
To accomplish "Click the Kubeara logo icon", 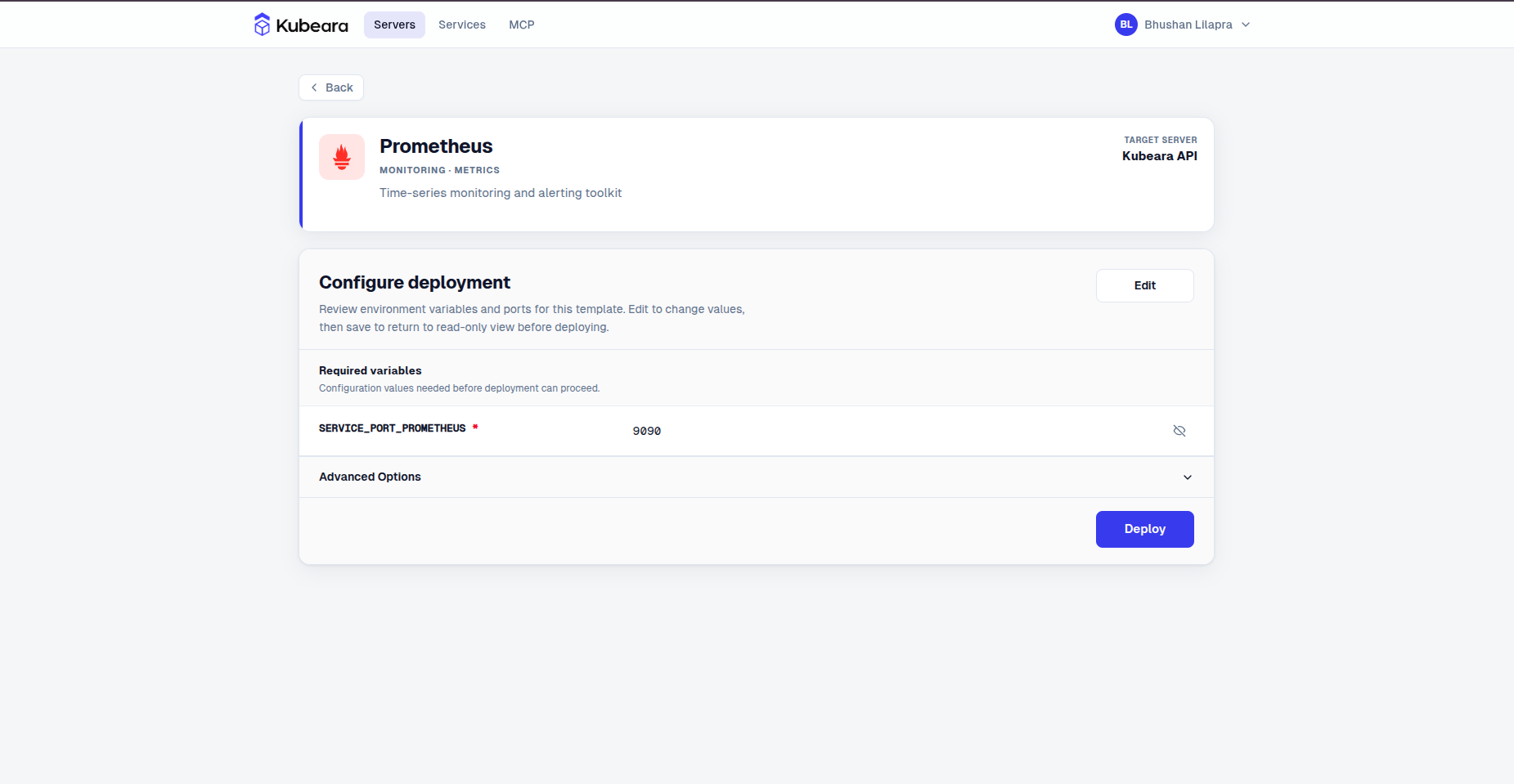I will pyautogui.click(x=262, y=25).
